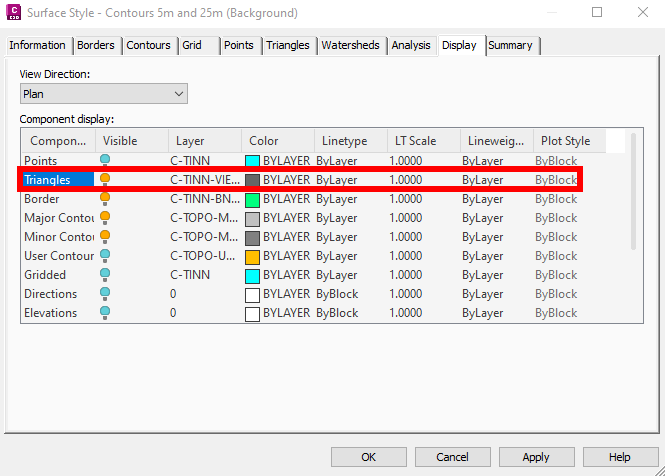The image size is (665, 476).
Task: Switch to the Points tab
Action: click(x=239, y=45)
